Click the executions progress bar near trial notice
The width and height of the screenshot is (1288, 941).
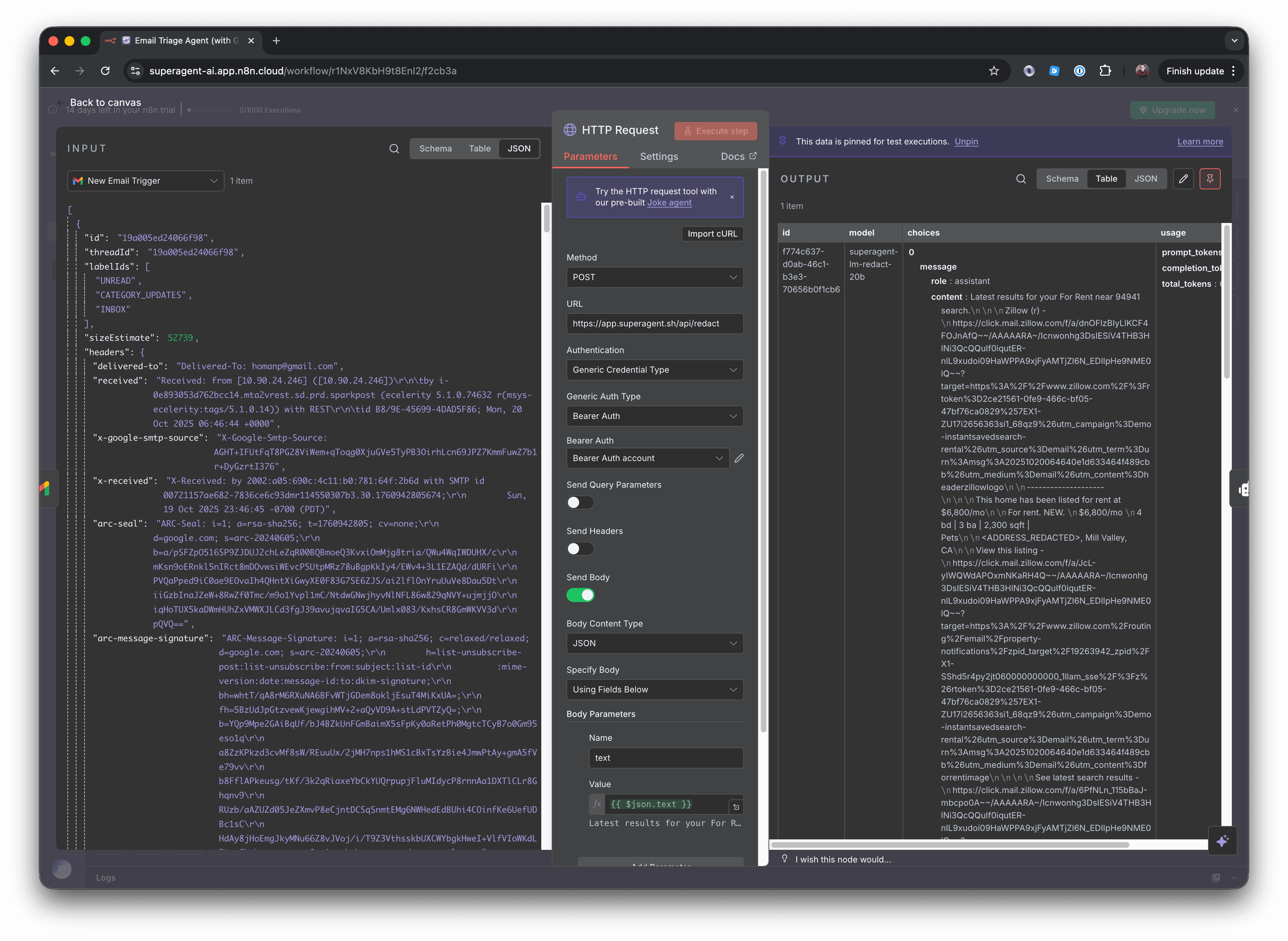pos(211,110)
